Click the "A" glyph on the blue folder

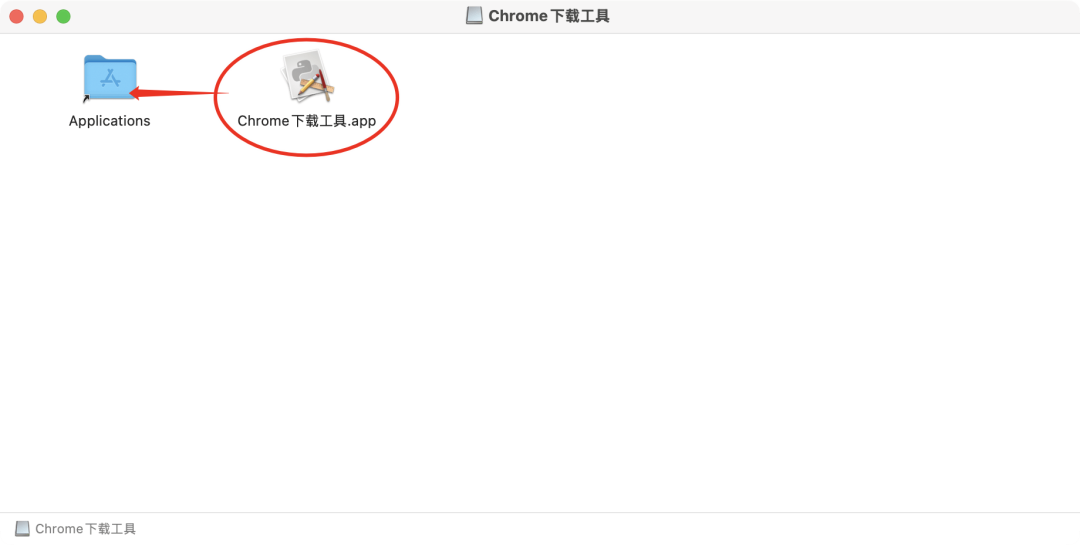(110, 78)
